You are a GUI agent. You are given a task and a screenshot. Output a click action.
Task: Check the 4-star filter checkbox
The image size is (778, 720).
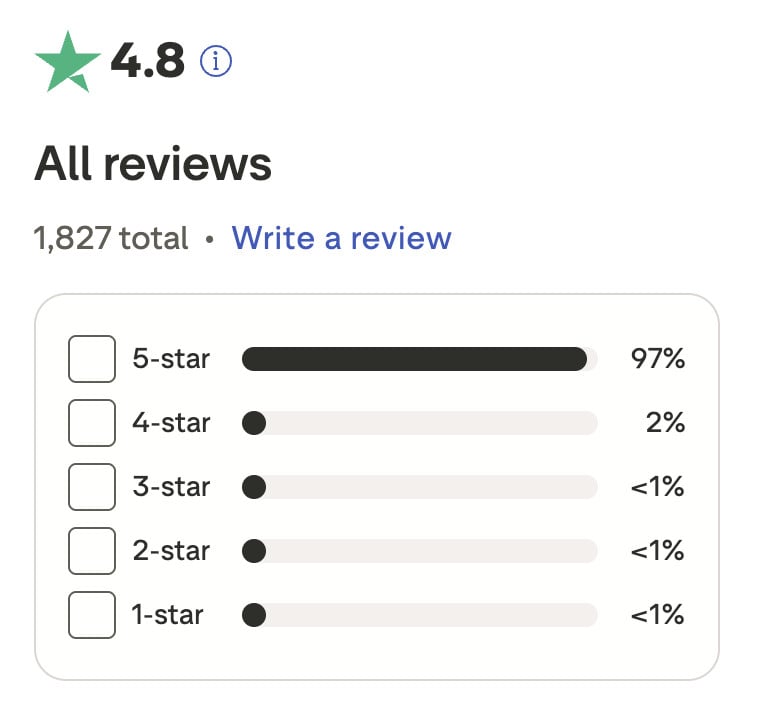(x=92, y=423)
